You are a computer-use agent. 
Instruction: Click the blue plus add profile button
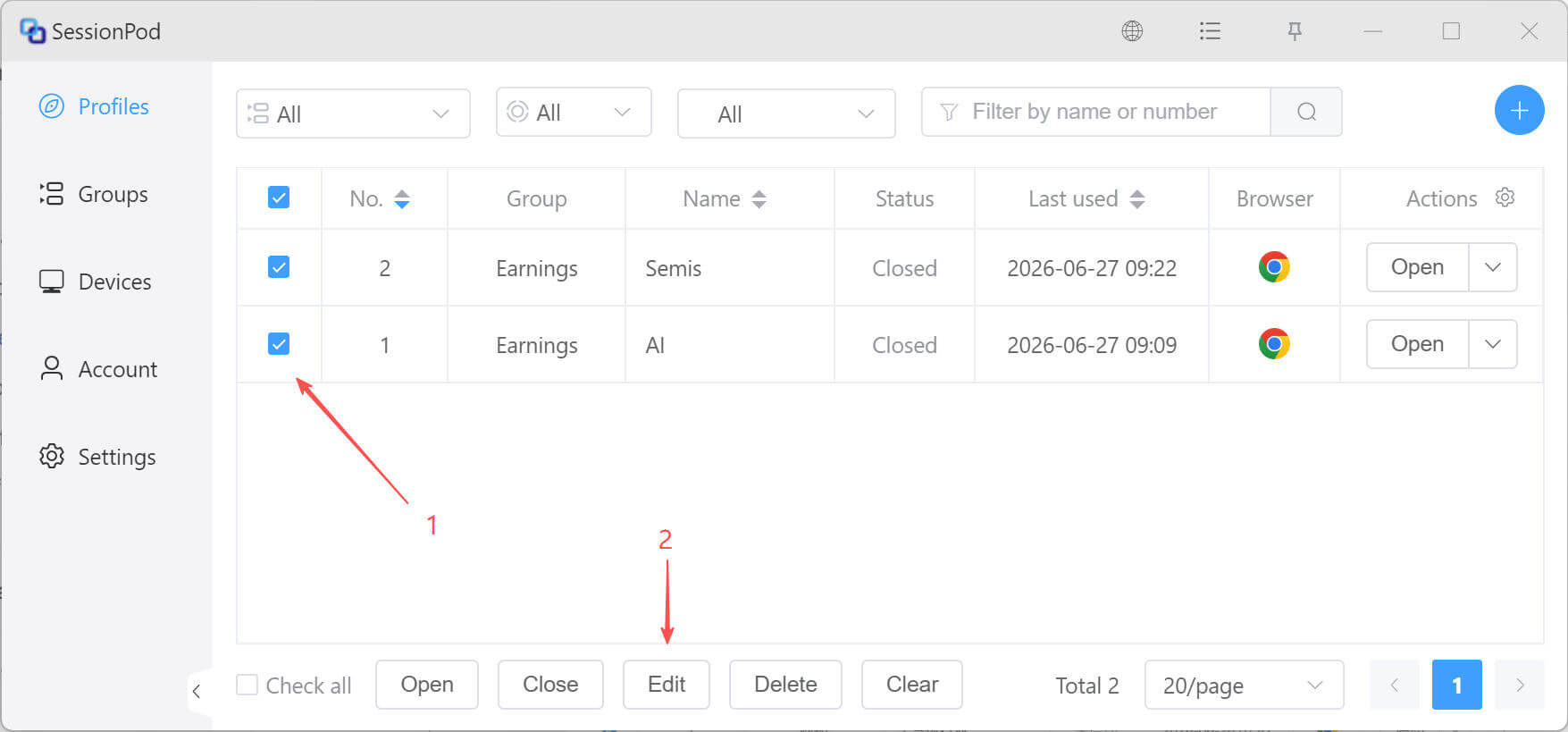point(1519,111)
